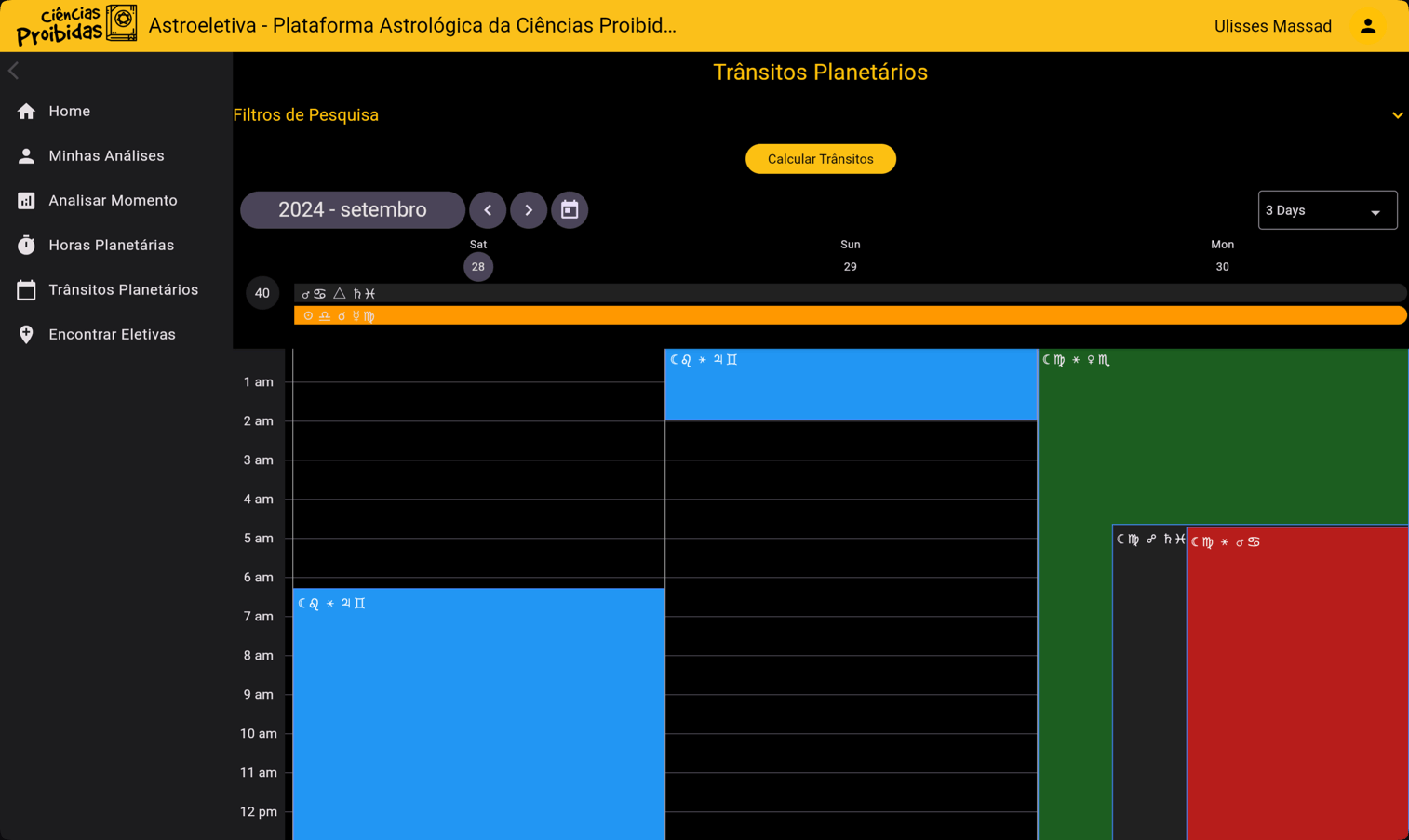Select Saturday 28 date marker
1409x840 pixels.
[478, 267]
